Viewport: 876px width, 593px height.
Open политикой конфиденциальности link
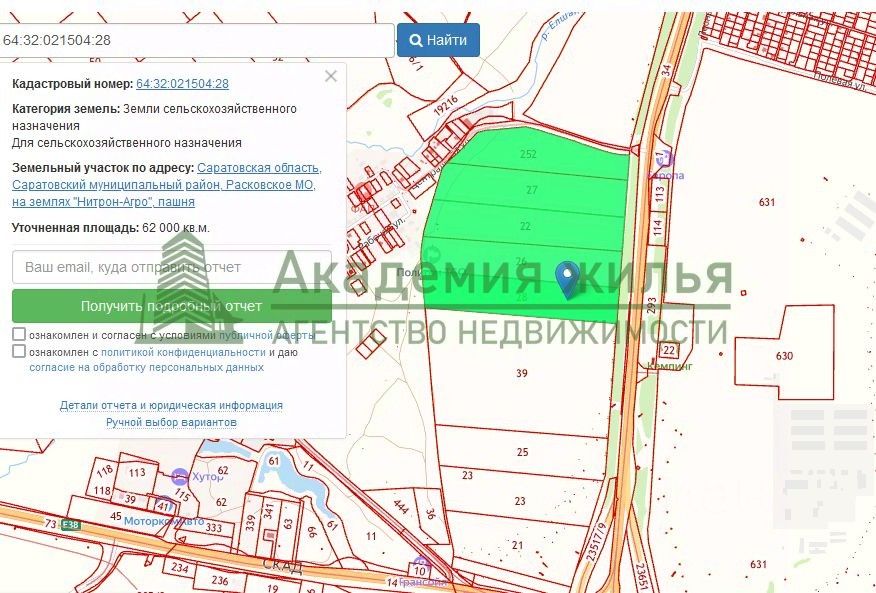(183, 352)
